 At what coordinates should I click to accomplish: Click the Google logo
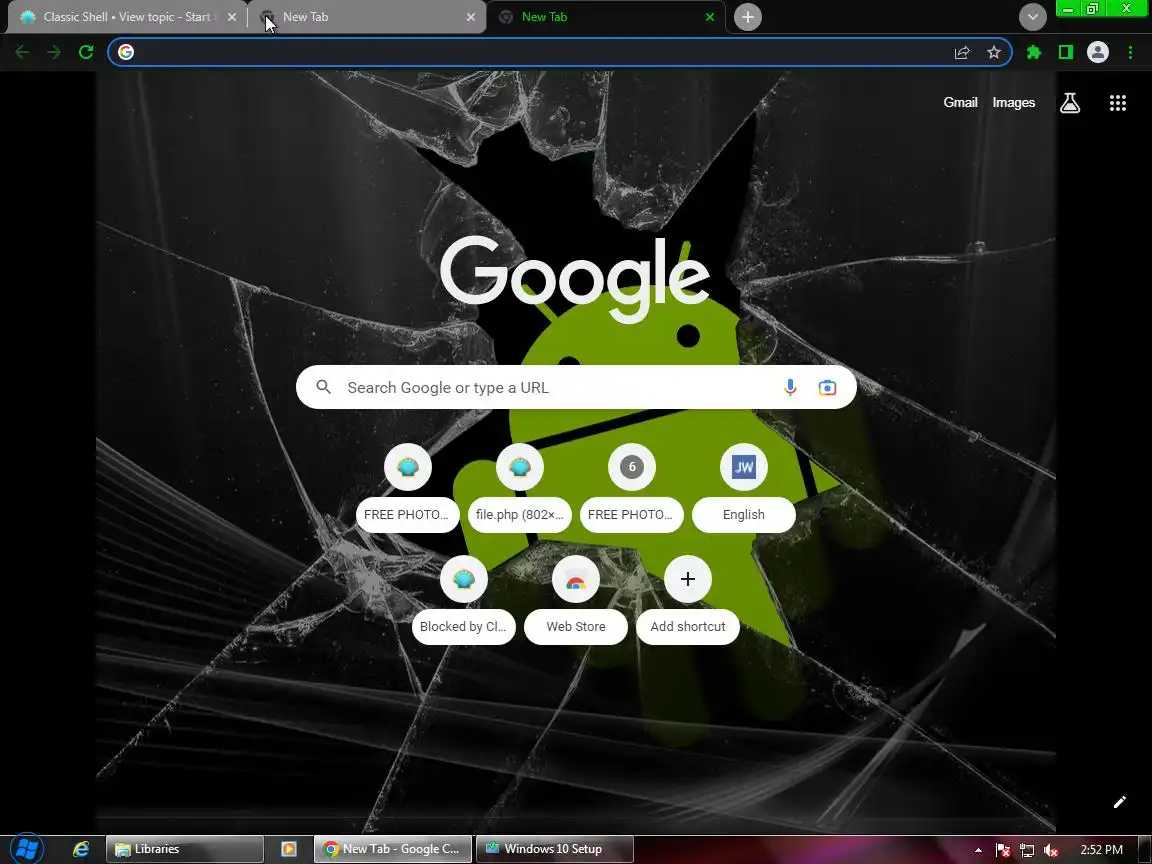(x=575, y=278)
